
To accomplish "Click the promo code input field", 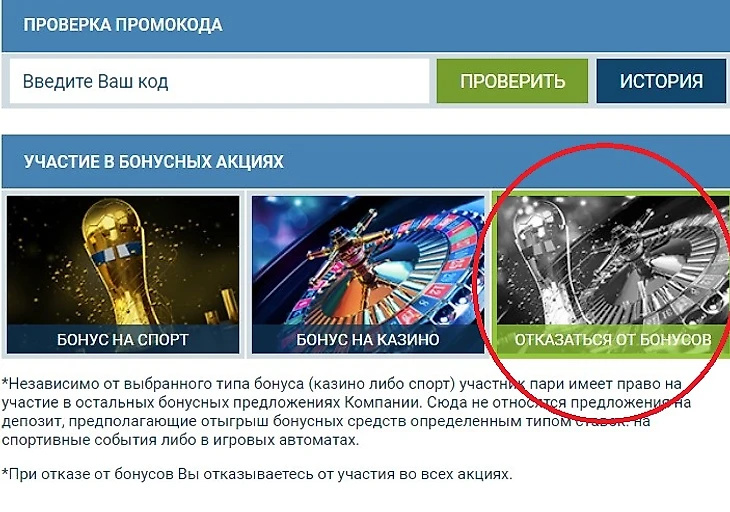I will click(x=219, y=81).
